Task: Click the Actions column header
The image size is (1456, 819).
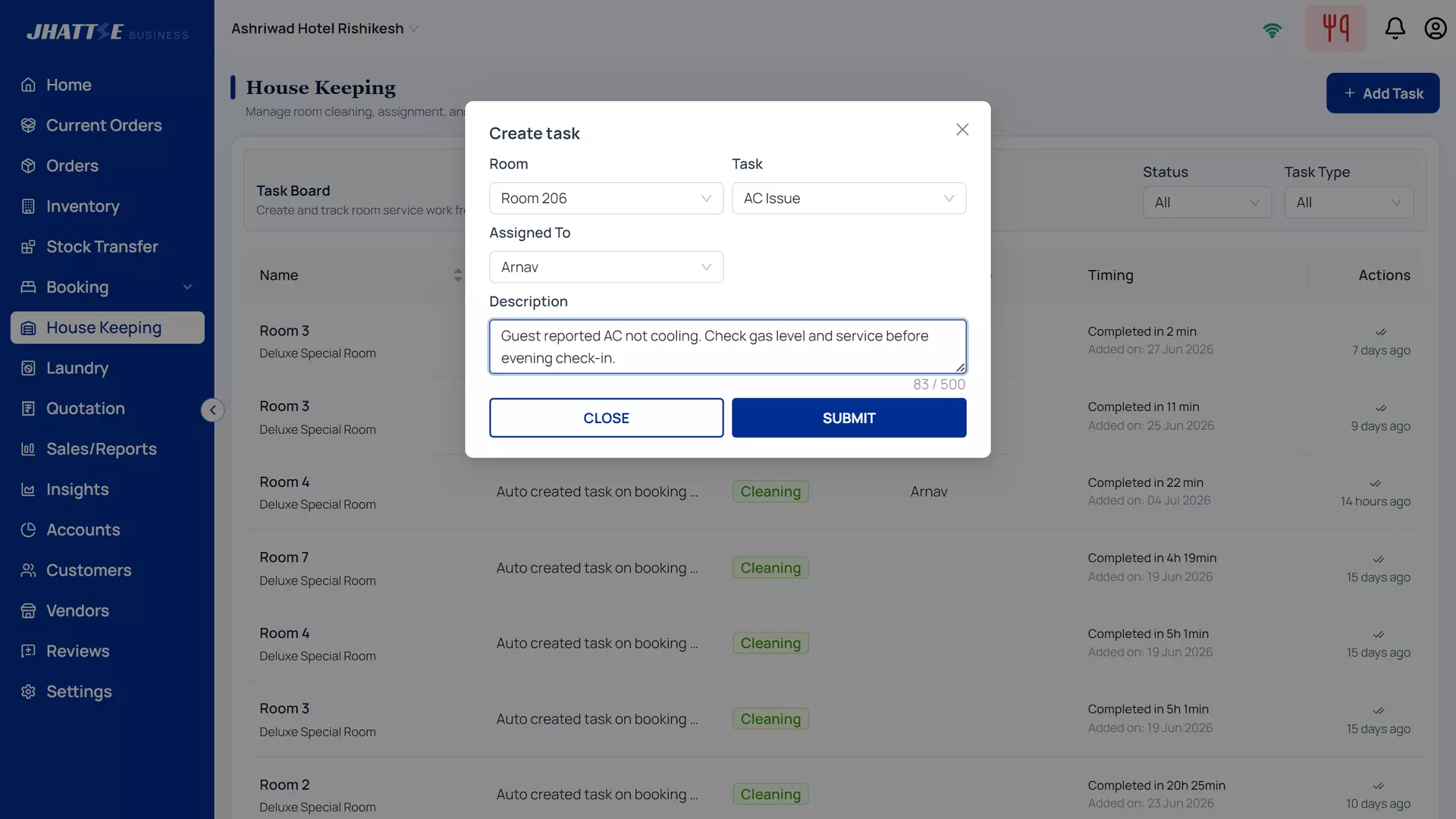Action: (1384, 275)
